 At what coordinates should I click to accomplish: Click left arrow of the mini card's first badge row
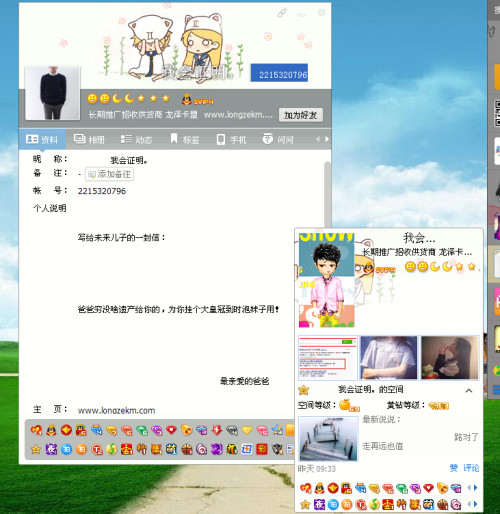pyautogui.click(x=469, y=488)
